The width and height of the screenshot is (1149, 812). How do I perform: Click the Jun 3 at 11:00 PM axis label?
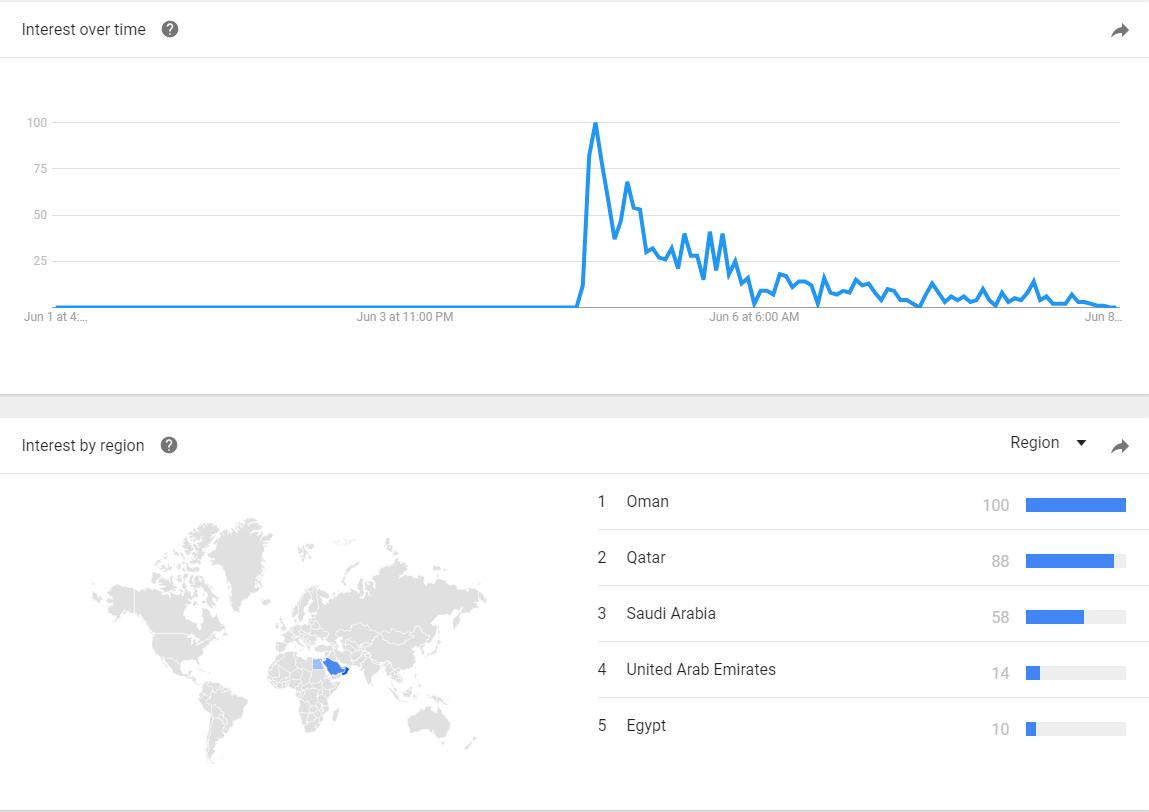click(x=404, y=317)
